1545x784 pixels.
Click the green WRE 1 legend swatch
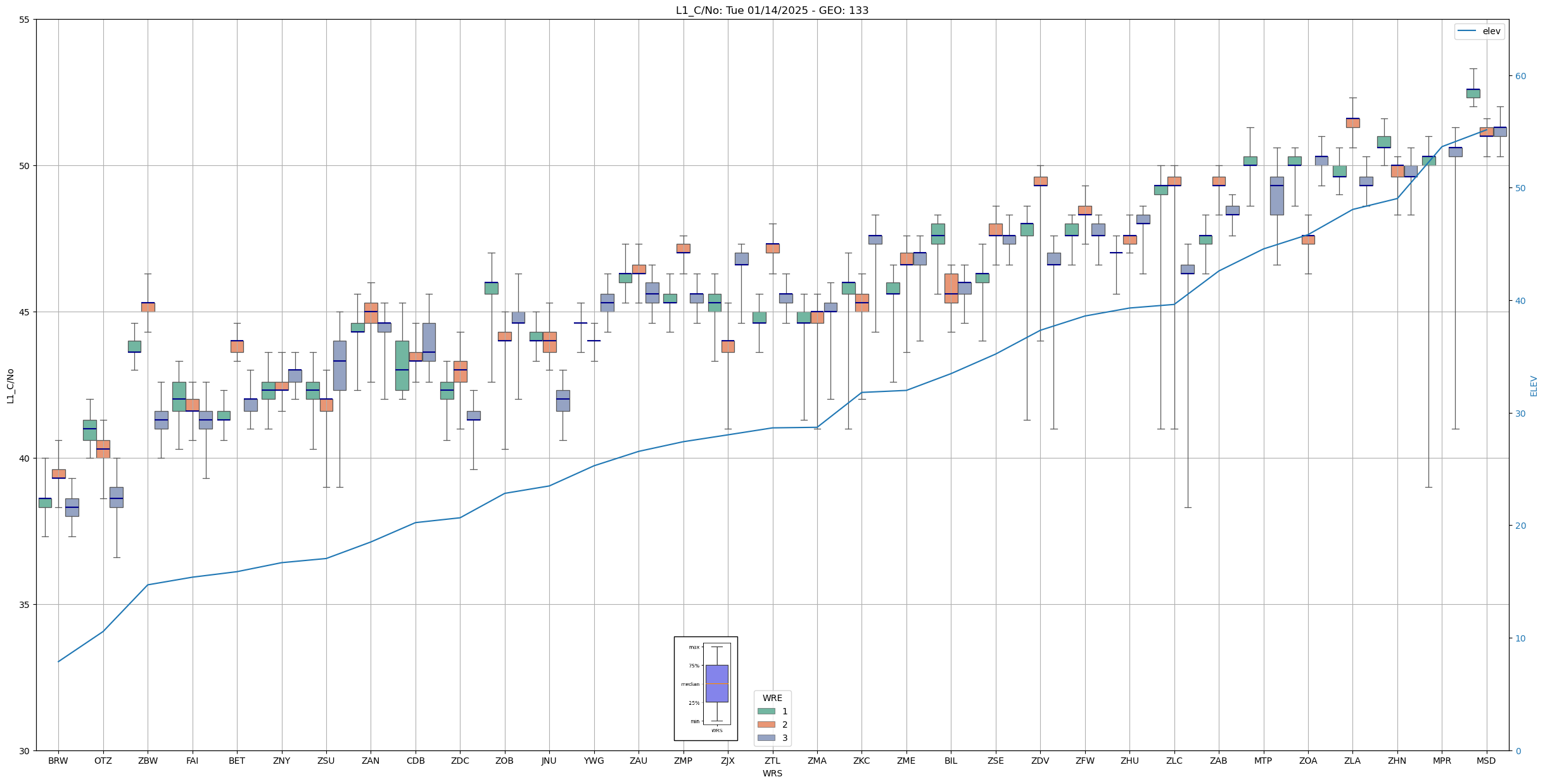pos(766,711)
